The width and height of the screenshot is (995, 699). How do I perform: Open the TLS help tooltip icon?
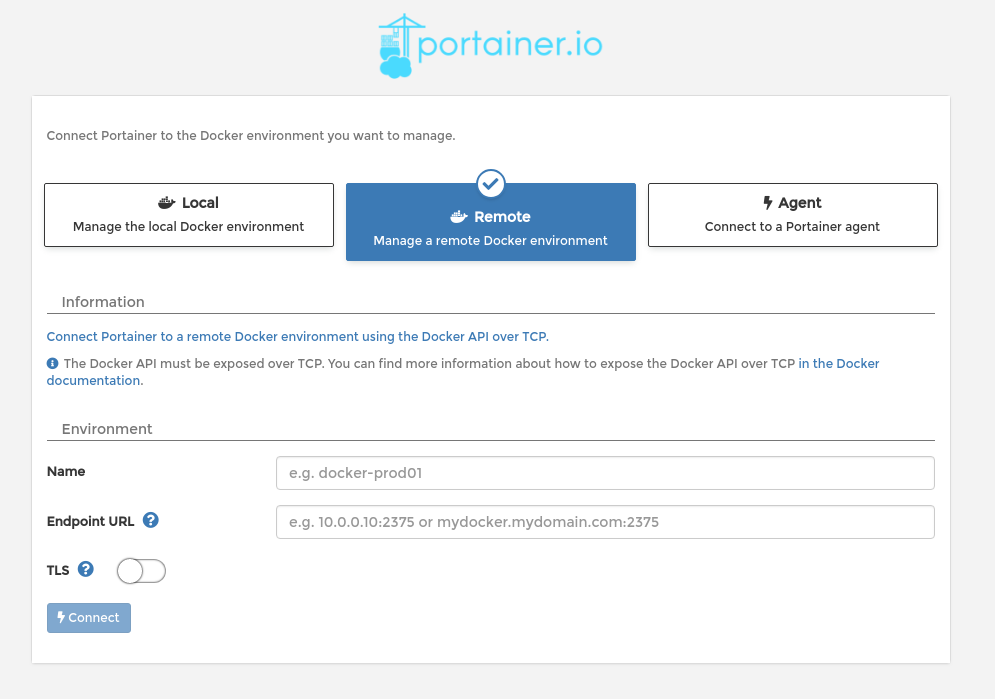(x=86, y=569)
